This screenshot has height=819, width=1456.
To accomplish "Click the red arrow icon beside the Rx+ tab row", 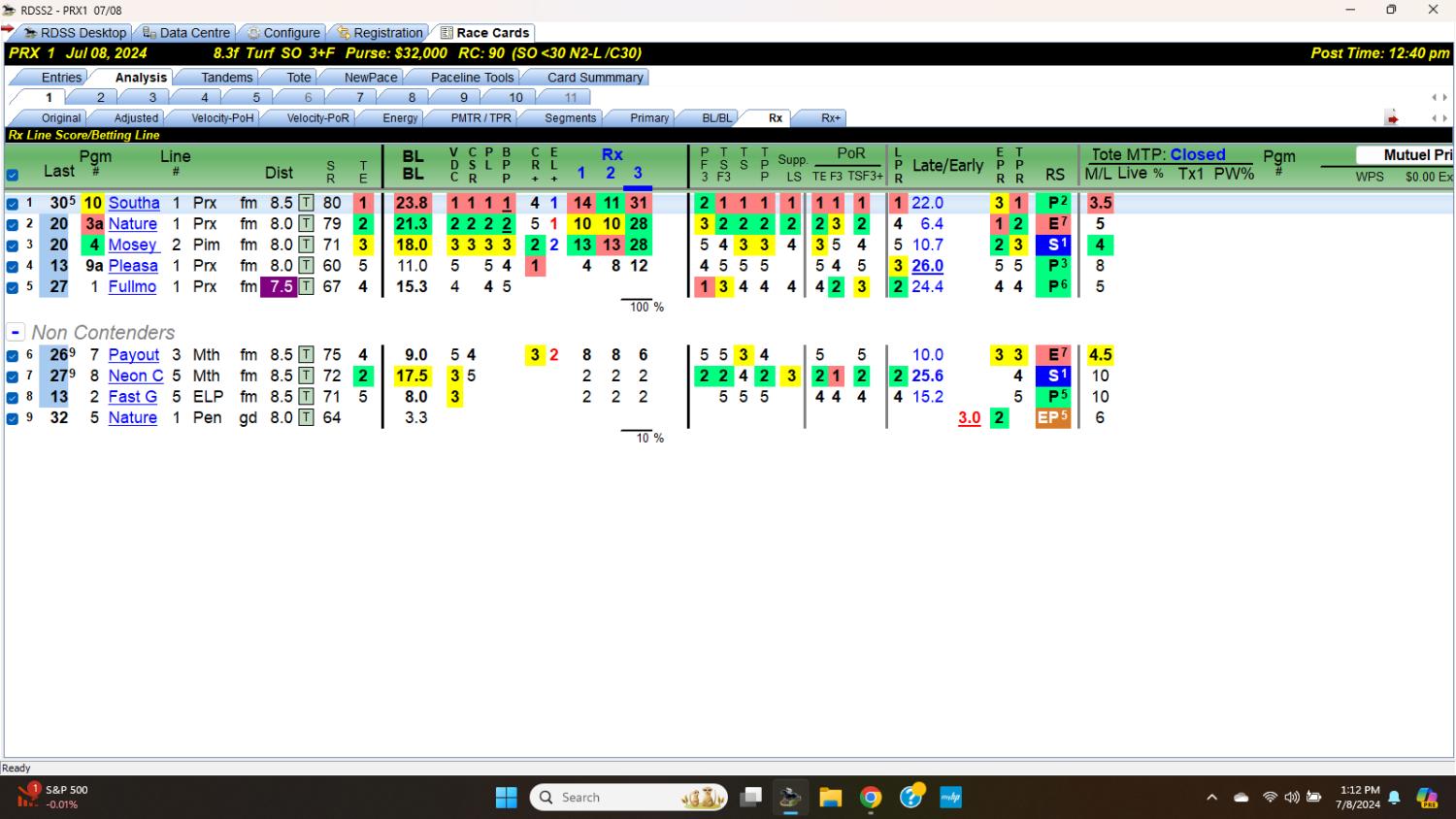I will tap(1392, 118).
